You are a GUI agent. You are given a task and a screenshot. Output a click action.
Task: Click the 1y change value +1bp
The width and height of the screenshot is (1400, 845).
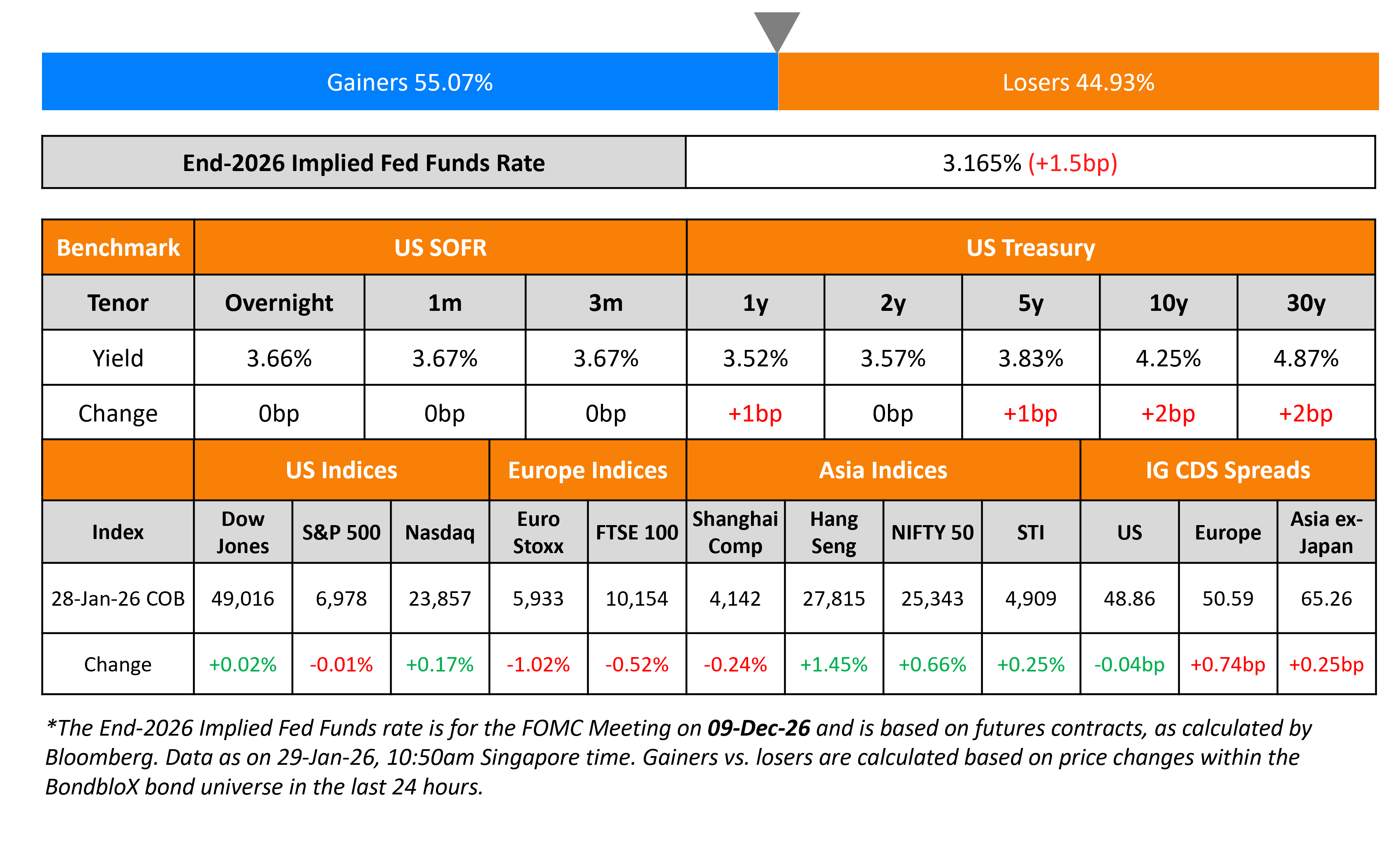click(x=755, y=413)
